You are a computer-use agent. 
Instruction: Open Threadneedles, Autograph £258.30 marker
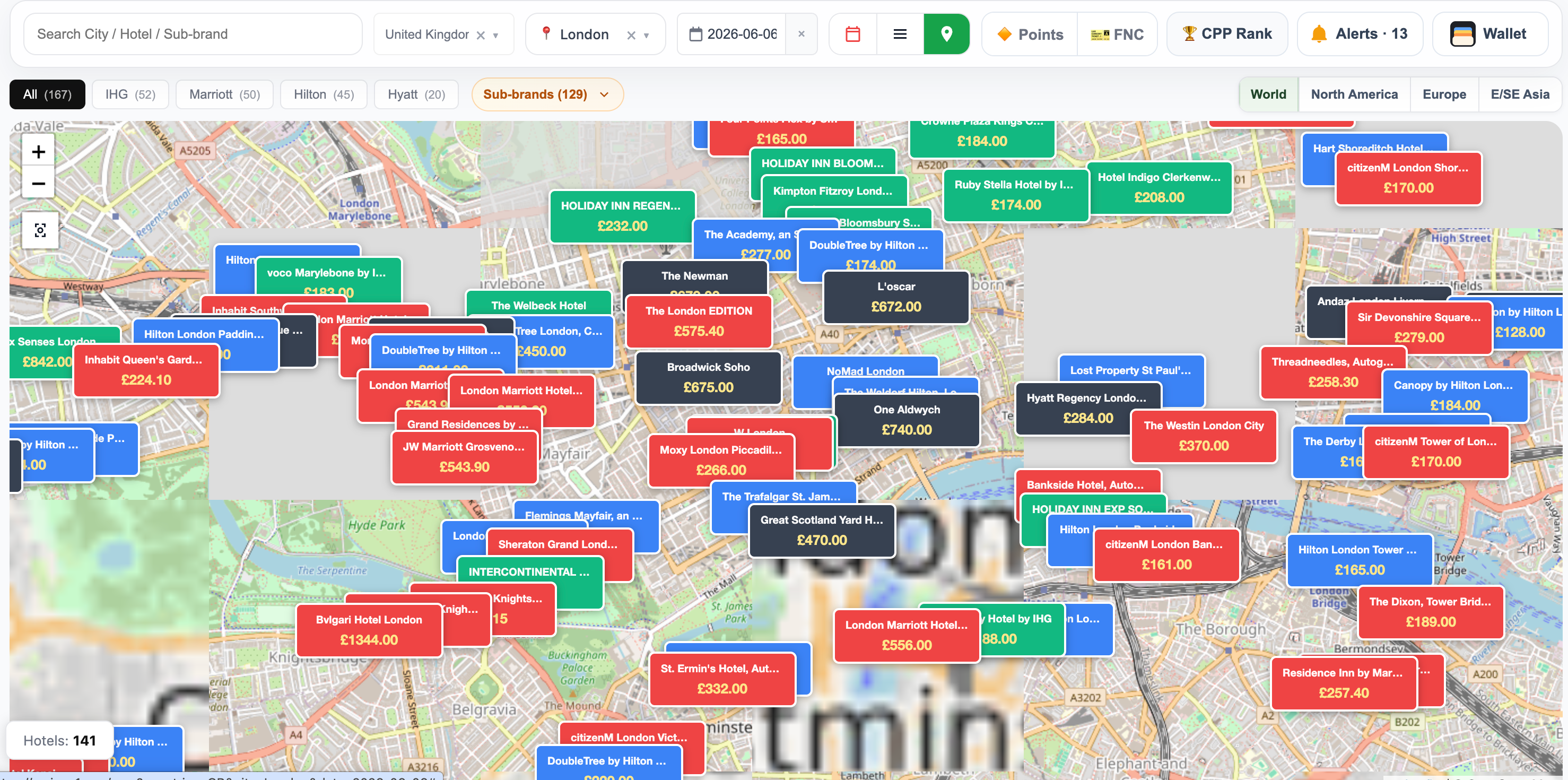tap(1332, 372)
